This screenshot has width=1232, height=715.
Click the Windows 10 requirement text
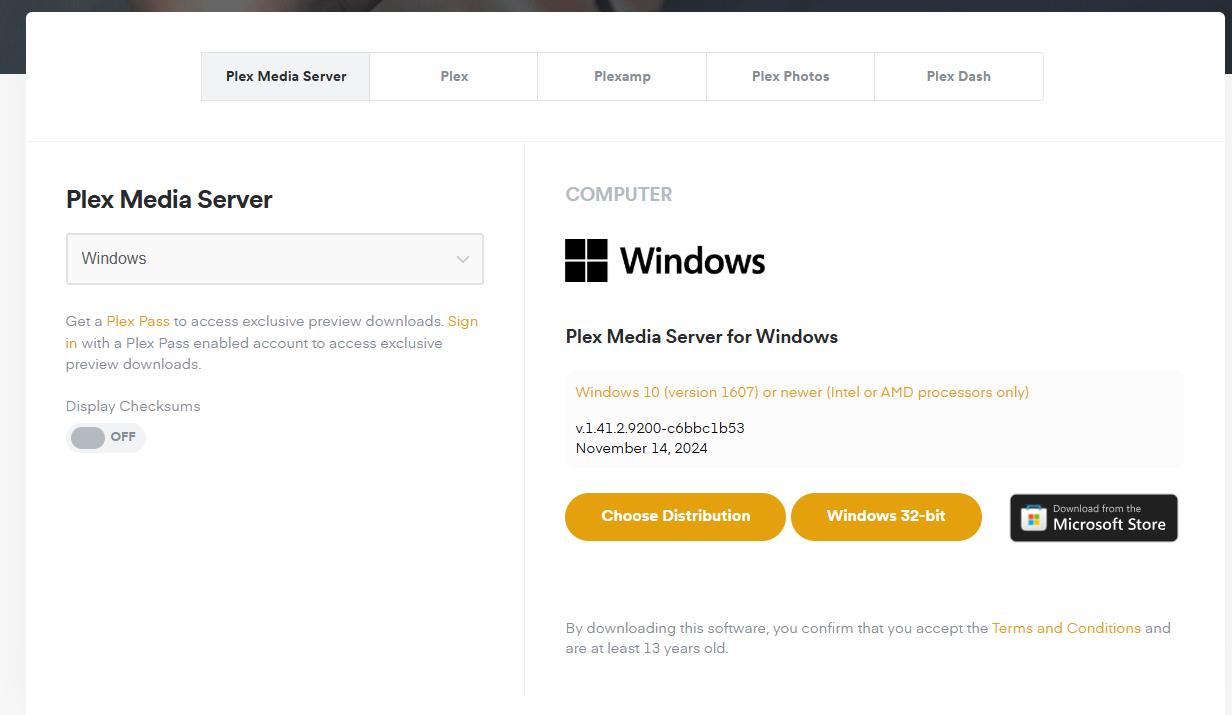point(802,392)
